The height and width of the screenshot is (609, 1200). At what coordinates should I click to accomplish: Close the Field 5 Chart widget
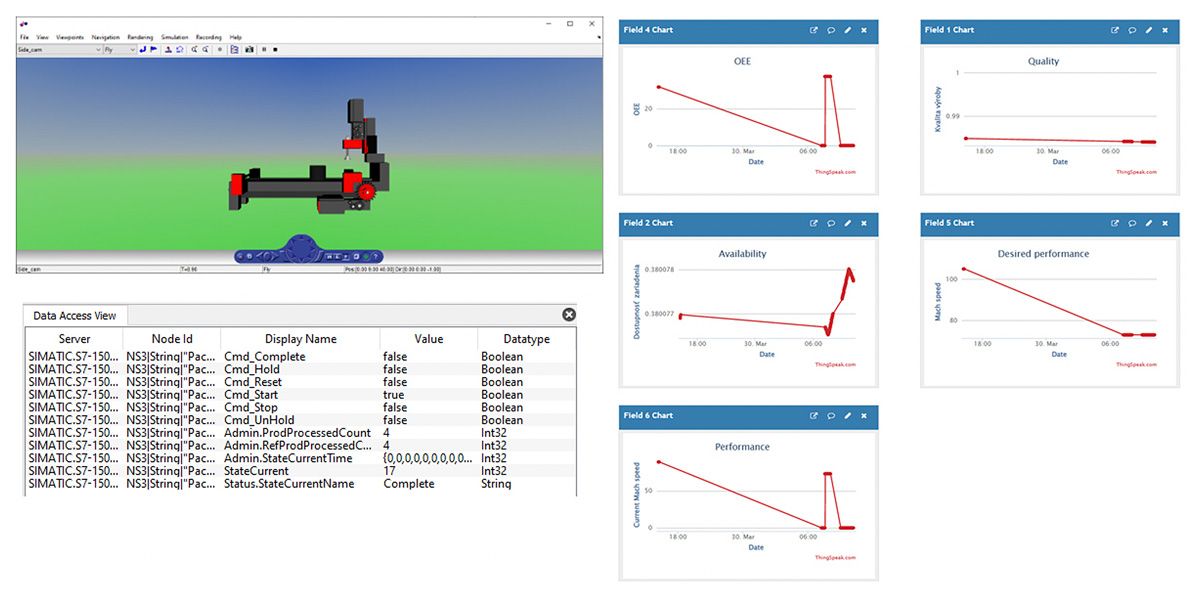pyautogui.click(x=1165, y=223)
